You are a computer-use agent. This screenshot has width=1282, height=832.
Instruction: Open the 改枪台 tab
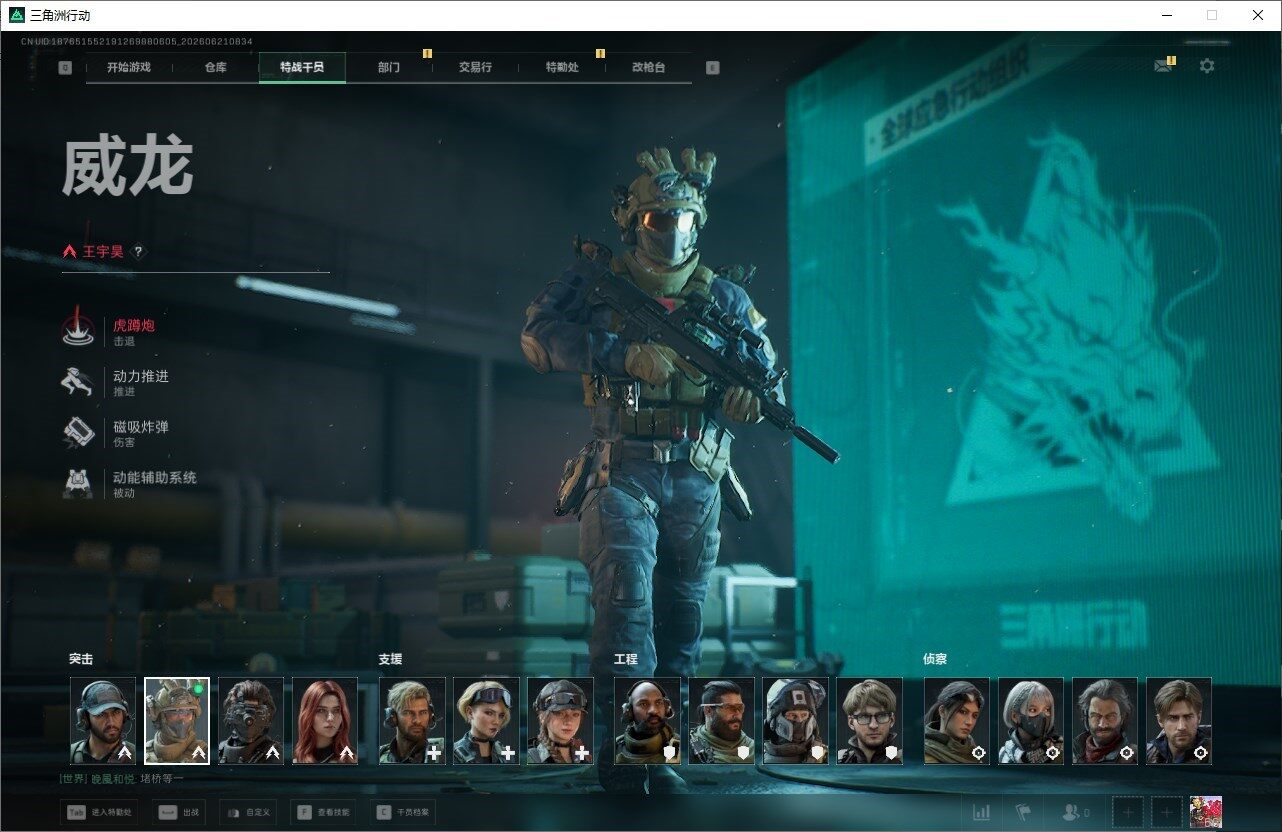pyautogui.click(x=648, y=67)
